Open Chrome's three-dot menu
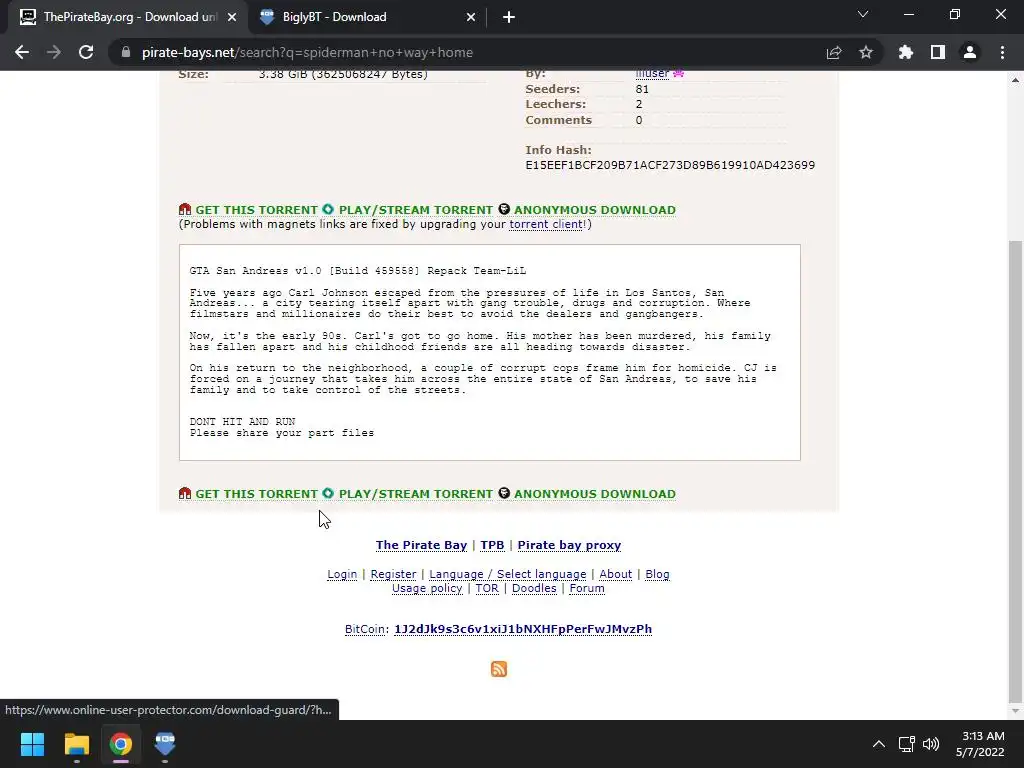The width and height of the screenshot is (1024, 768). coord(1002,52)
